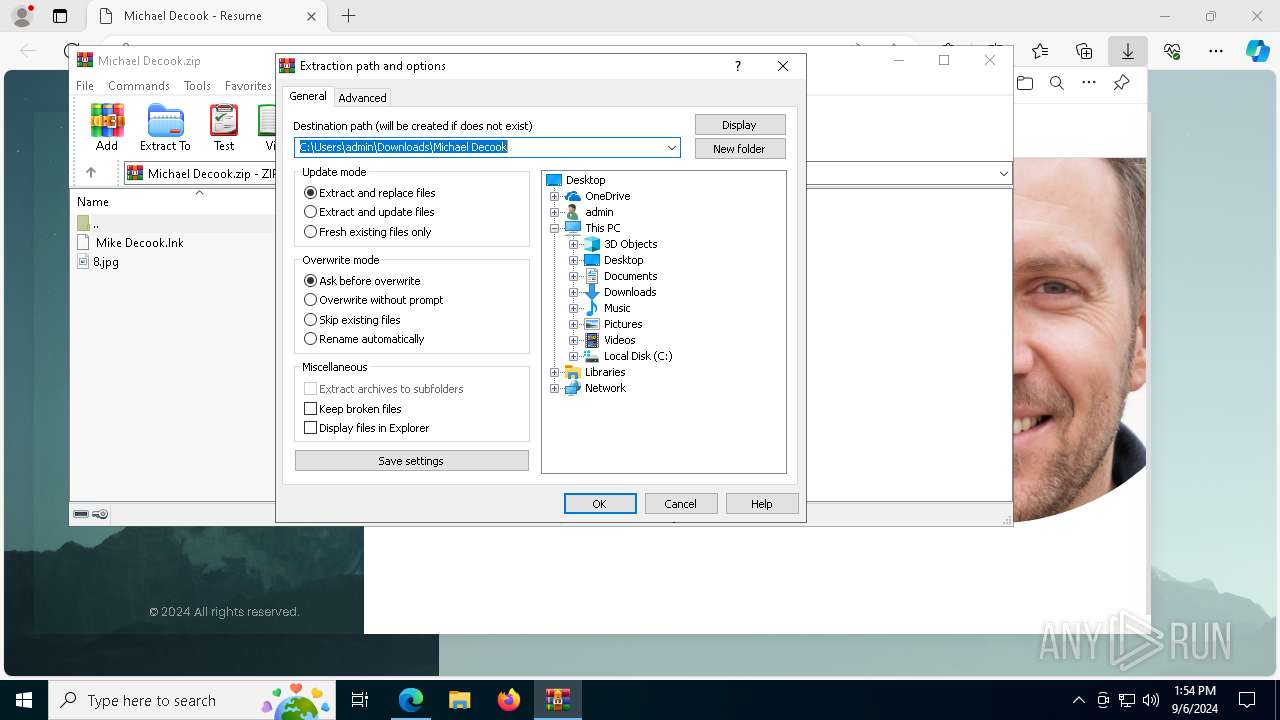
Task: Click the OK button
Action: [600, 504]
